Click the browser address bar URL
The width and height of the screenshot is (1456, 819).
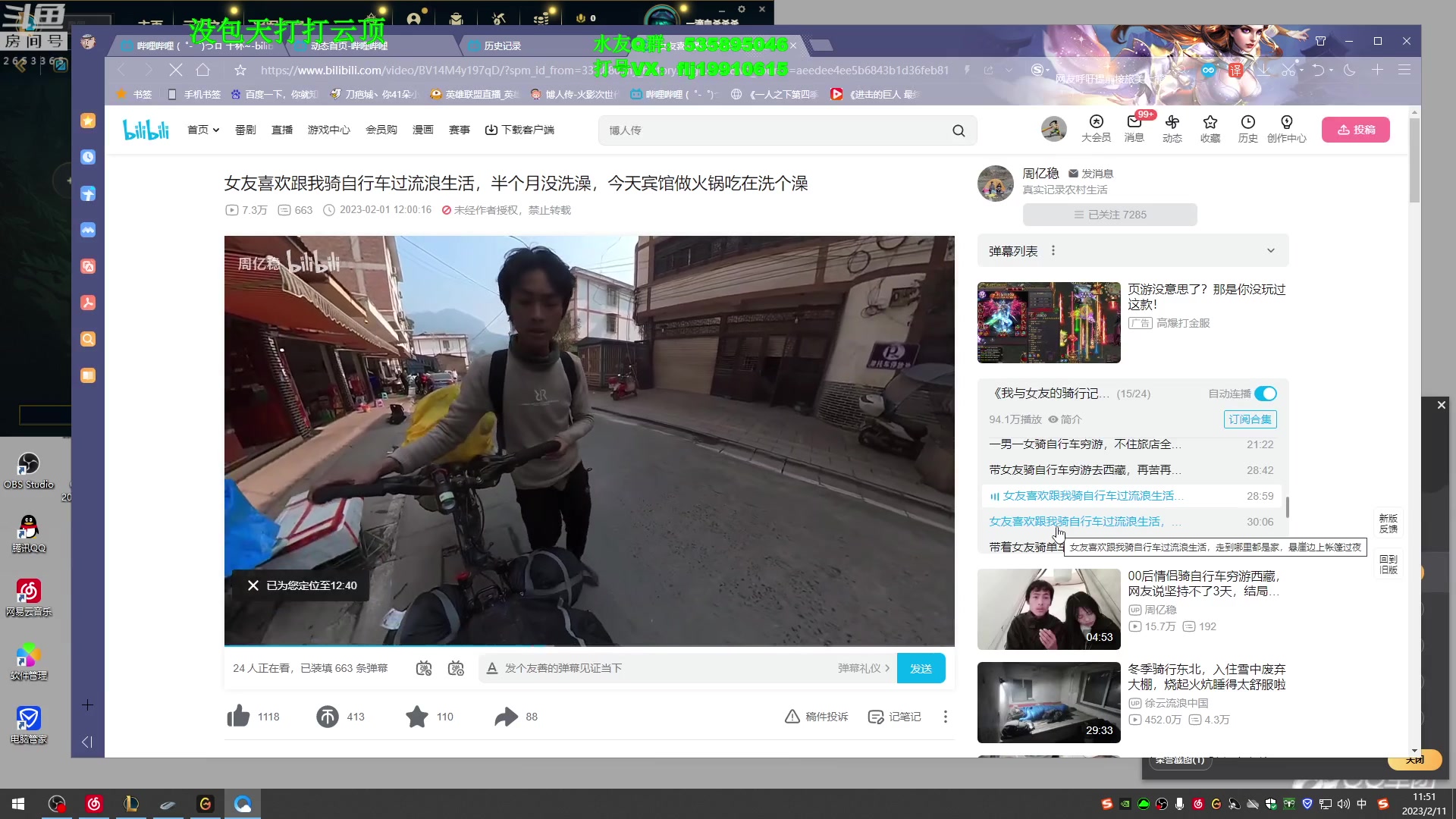pyautogui.click(x=604, y=70)
